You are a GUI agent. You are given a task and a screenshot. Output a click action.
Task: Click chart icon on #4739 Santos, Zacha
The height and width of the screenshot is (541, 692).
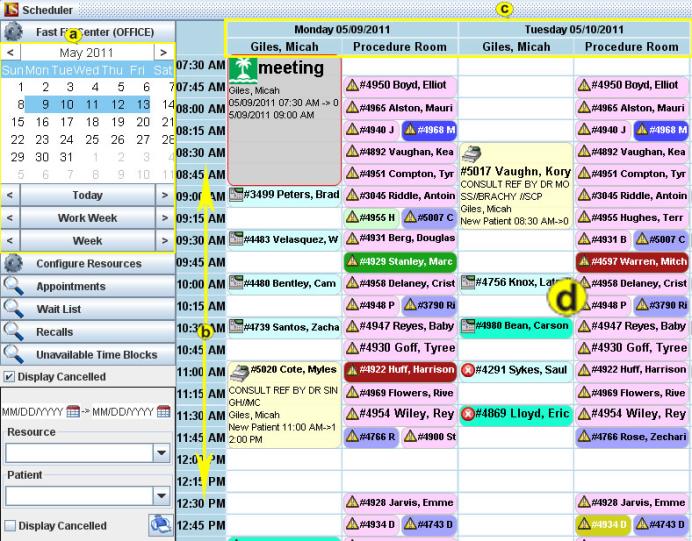point(236,327)
